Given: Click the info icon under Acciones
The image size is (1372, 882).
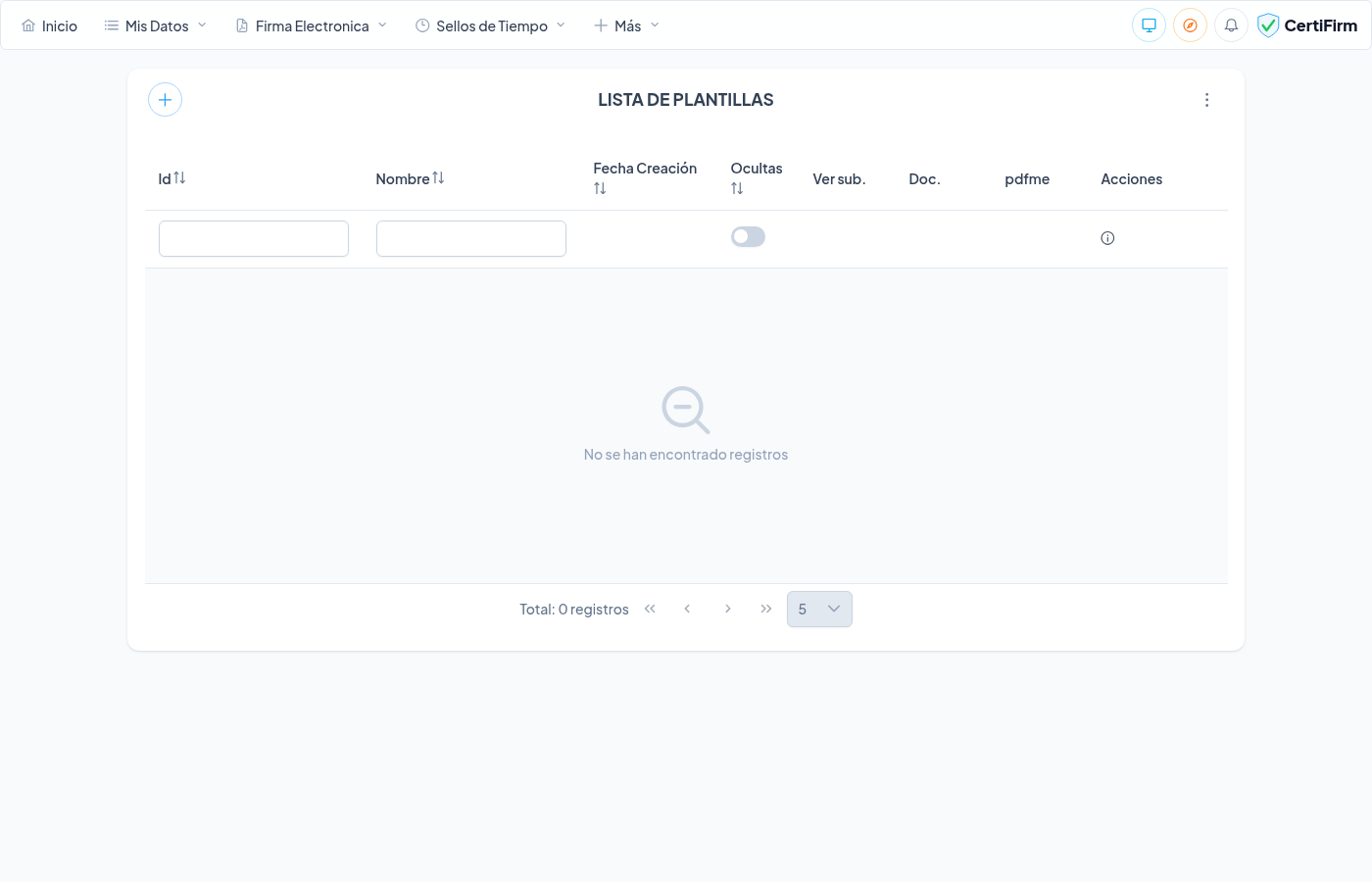Looking at the screenshot, I should (1107, 238).
